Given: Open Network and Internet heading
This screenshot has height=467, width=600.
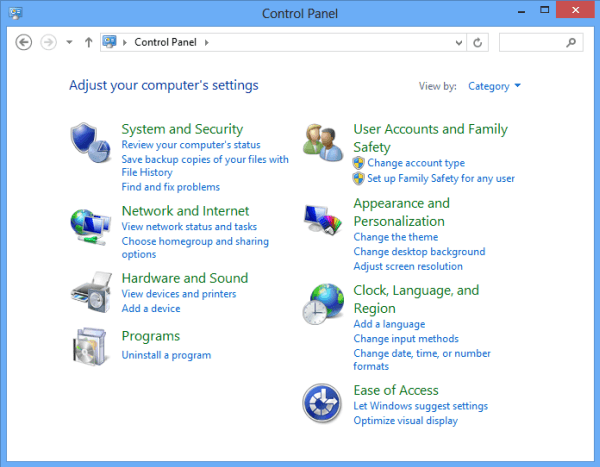Looking at the screenshot, I should pos(185,211).
